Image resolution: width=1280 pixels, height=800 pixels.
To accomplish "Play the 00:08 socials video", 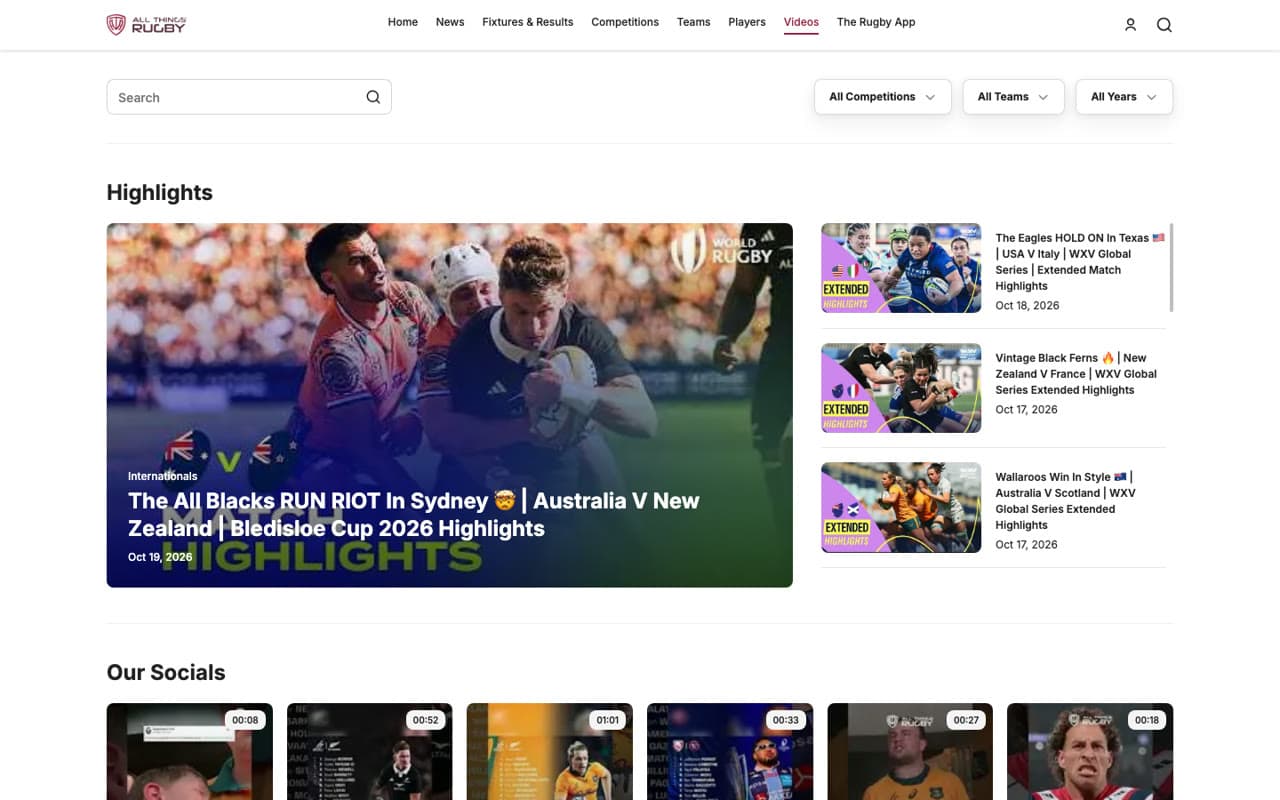I will tap(190, 751).
